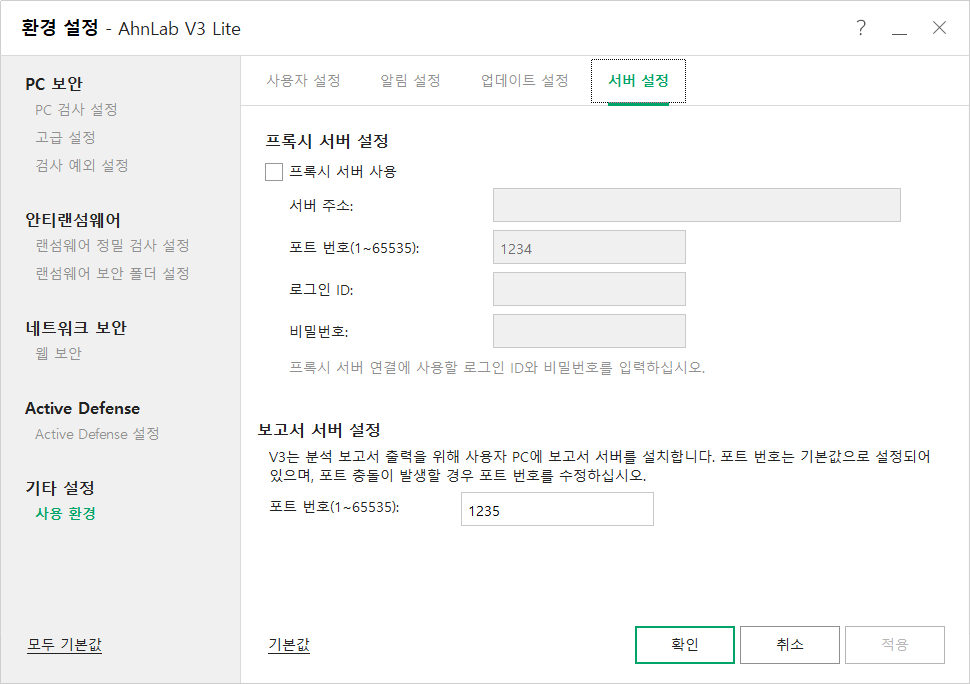This screenshot has height=684, width=970.
Task: Click the 비밀번호 input field
Action: pyautogui.click(x=589, y=331)
